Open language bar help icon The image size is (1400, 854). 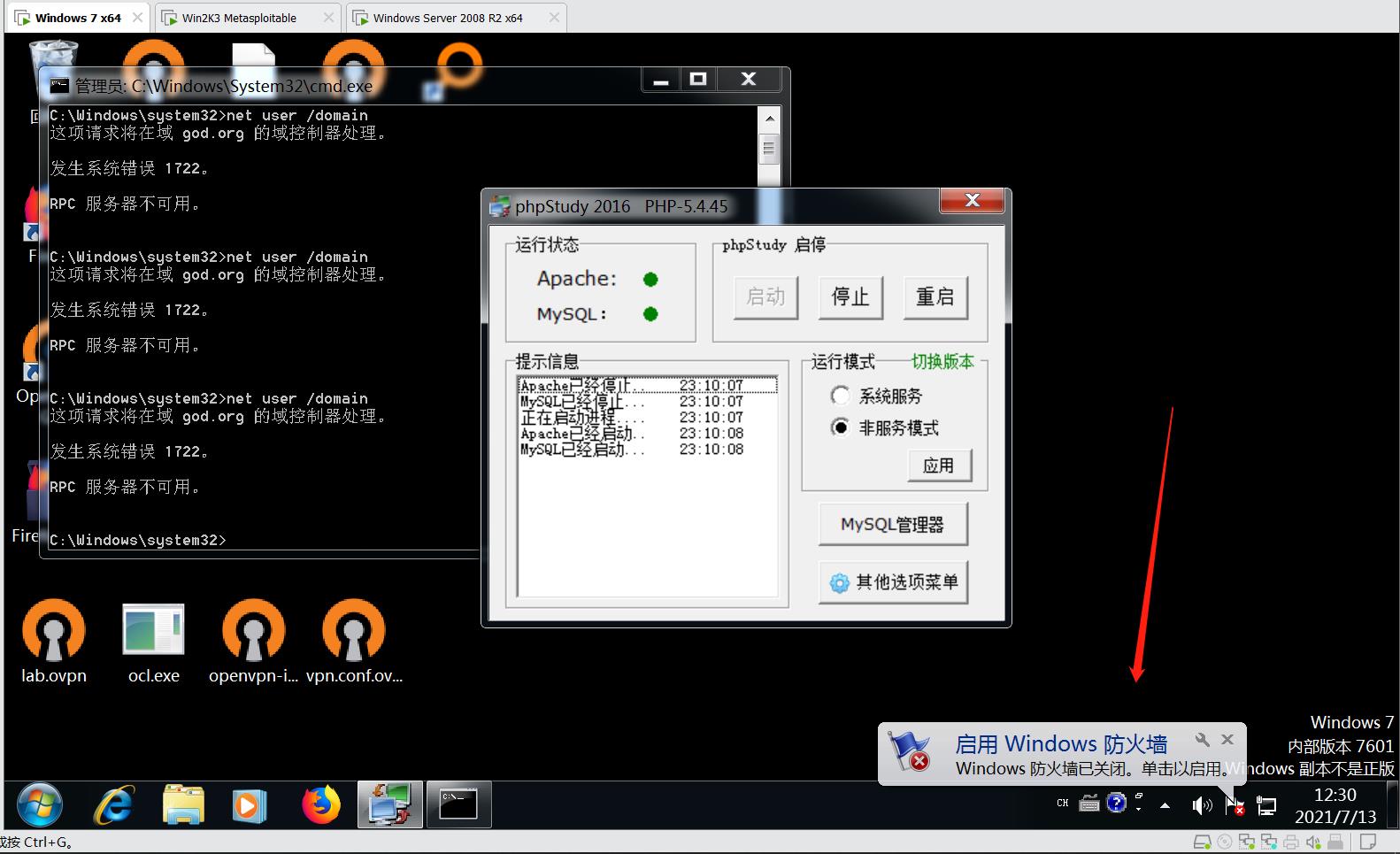pos(1117,803)
